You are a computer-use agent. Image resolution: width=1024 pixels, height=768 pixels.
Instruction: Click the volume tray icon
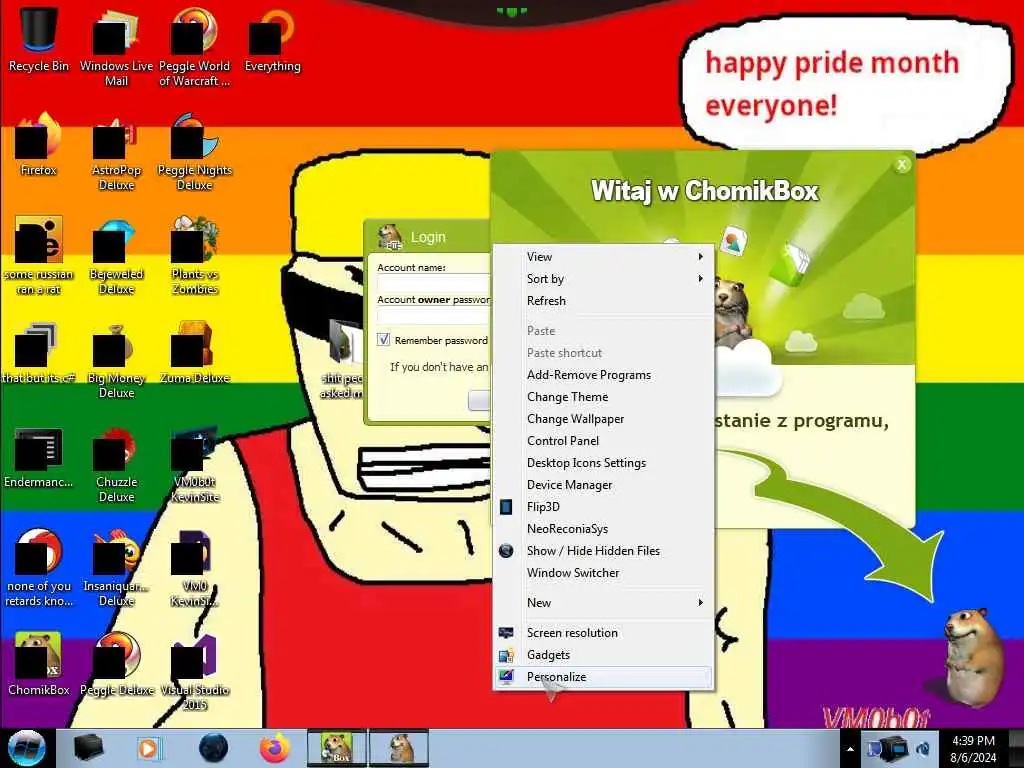(x=923, y=749)
